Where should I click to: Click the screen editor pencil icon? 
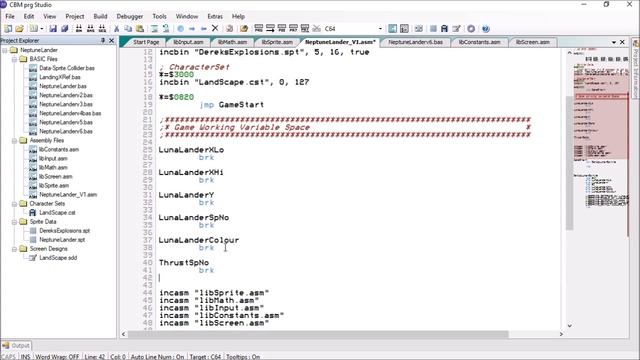456,29
